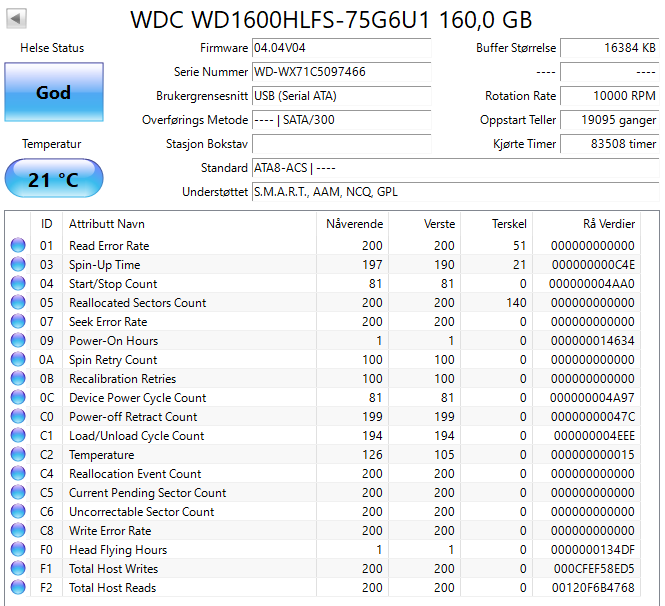
Task: Click the Nåverende column header
Action: pos(352,223)
